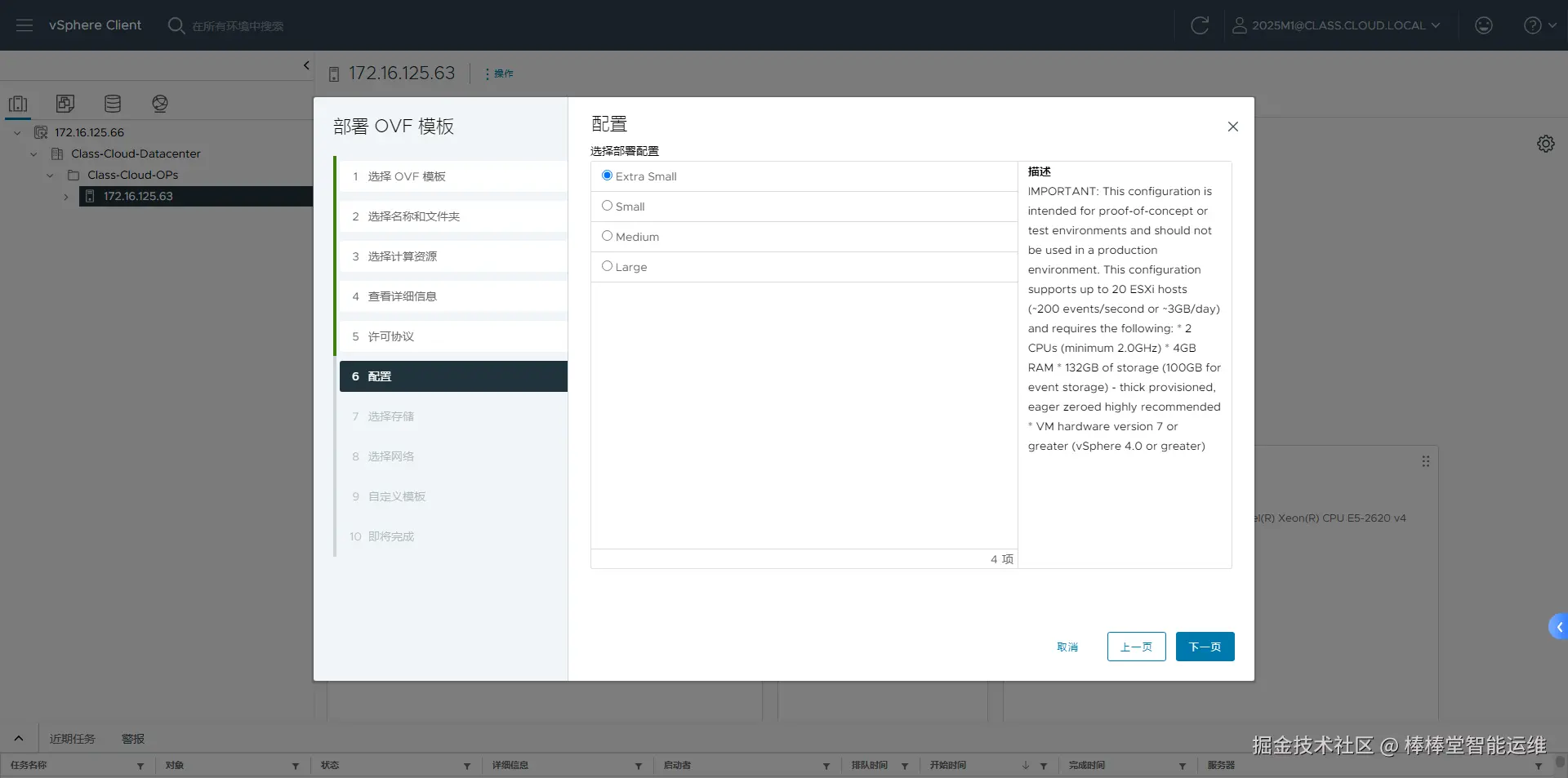Open the blue side panel arrow tab
Image resolution: width=1568 pixels, height=778 pixels.
tap(1558, 627)
